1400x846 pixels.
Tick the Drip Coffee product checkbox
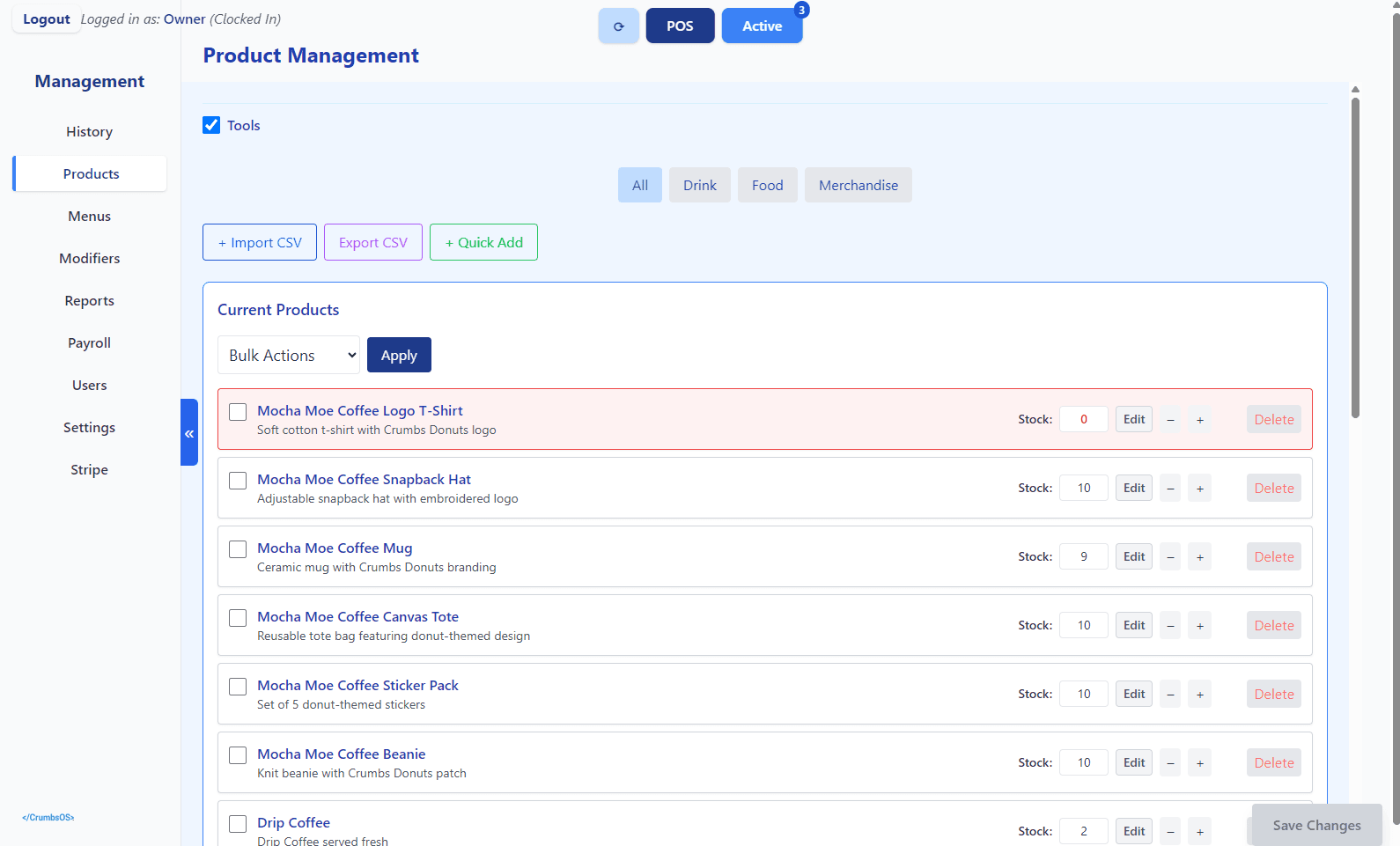pos(238,824)
